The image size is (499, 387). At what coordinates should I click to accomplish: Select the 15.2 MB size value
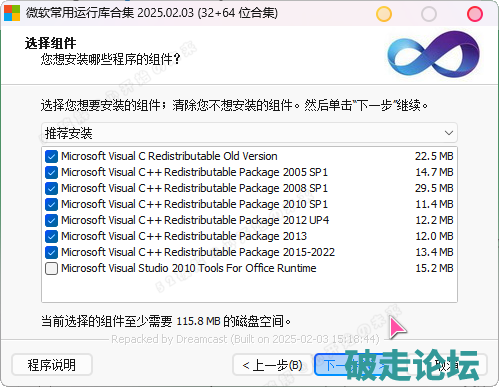[x=434, y=268]
